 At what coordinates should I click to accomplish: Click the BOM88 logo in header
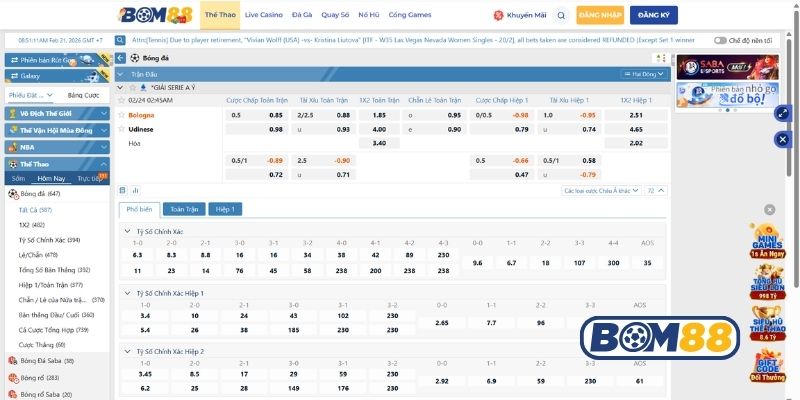[x=155, y=15]
